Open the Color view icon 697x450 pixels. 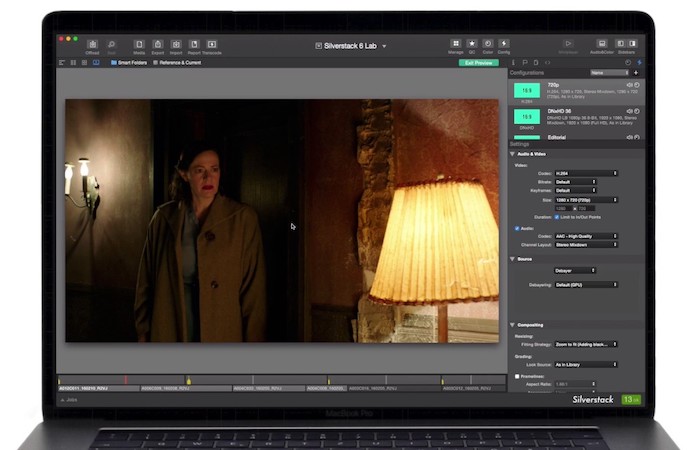click(488, 44)
